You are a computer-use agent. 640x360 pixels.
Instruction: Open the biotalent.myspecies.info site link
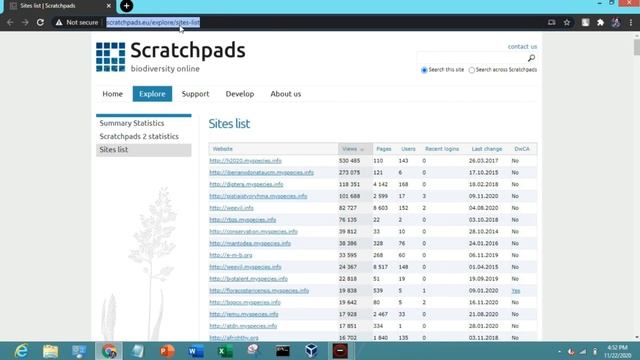[249, 279]
